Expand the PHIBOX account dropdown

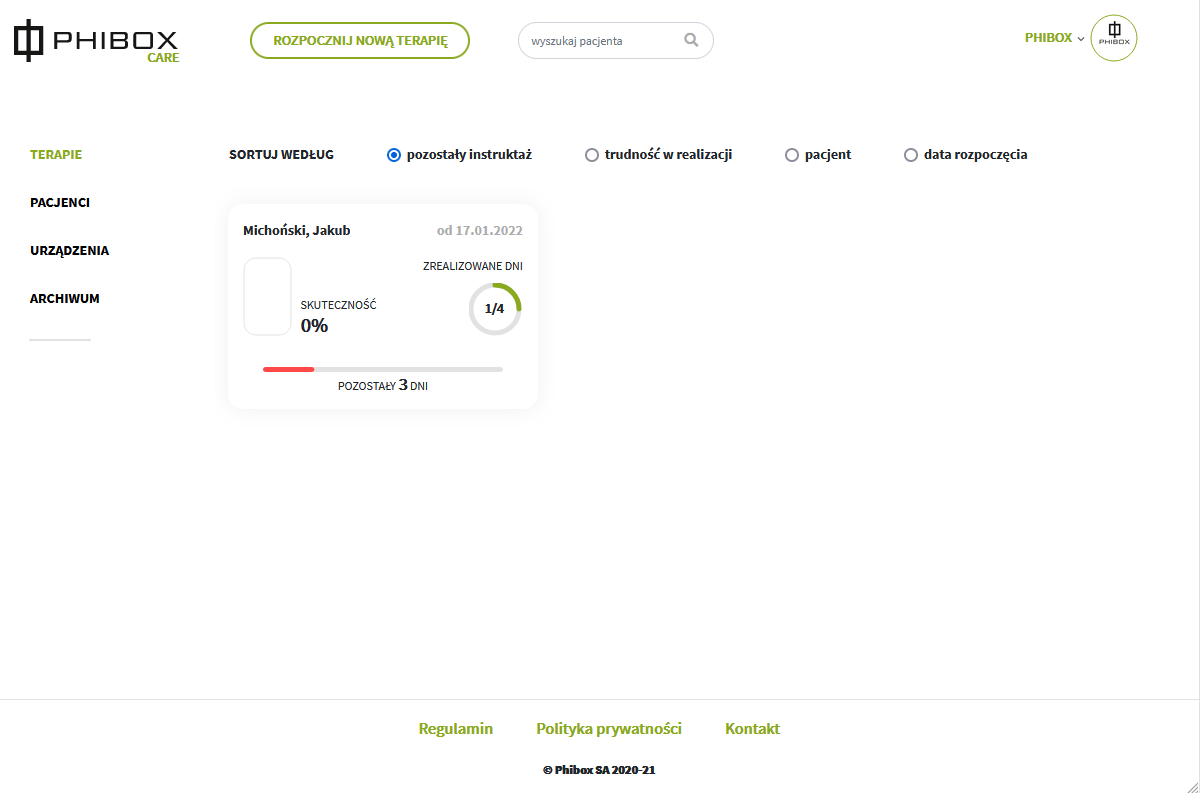(1053, 38)
